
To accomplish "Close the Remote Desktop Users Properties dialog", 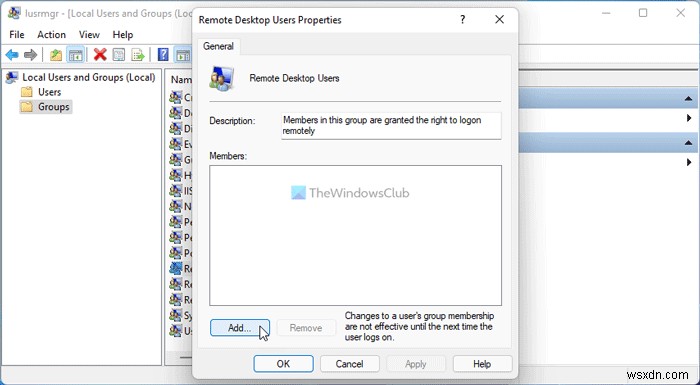I will click(x=500, y=20).
